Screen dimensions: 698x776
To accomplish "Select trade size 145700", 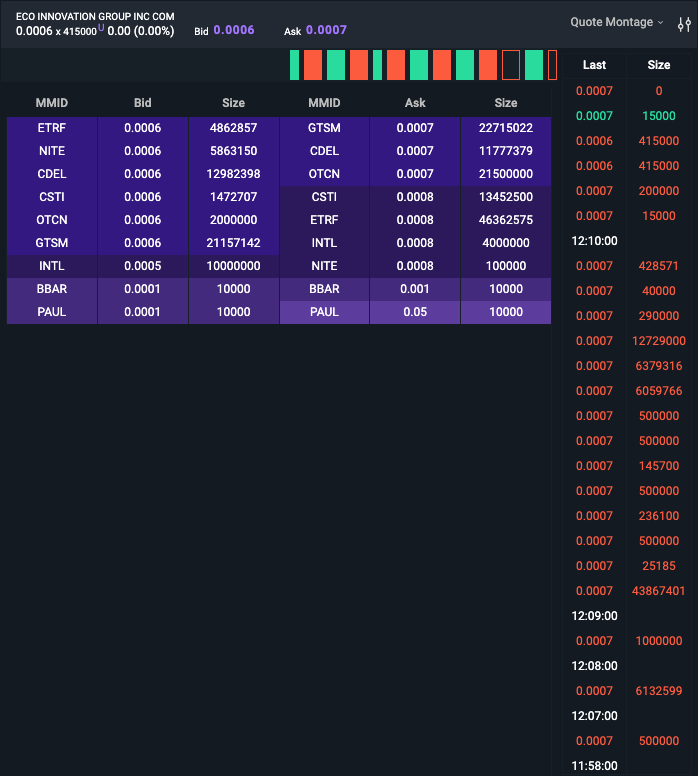I will click(658, 466).
